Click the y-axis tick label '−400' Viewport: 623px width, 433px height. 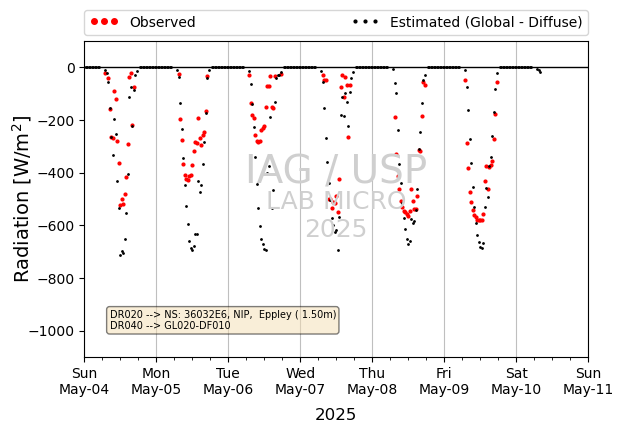56,174
